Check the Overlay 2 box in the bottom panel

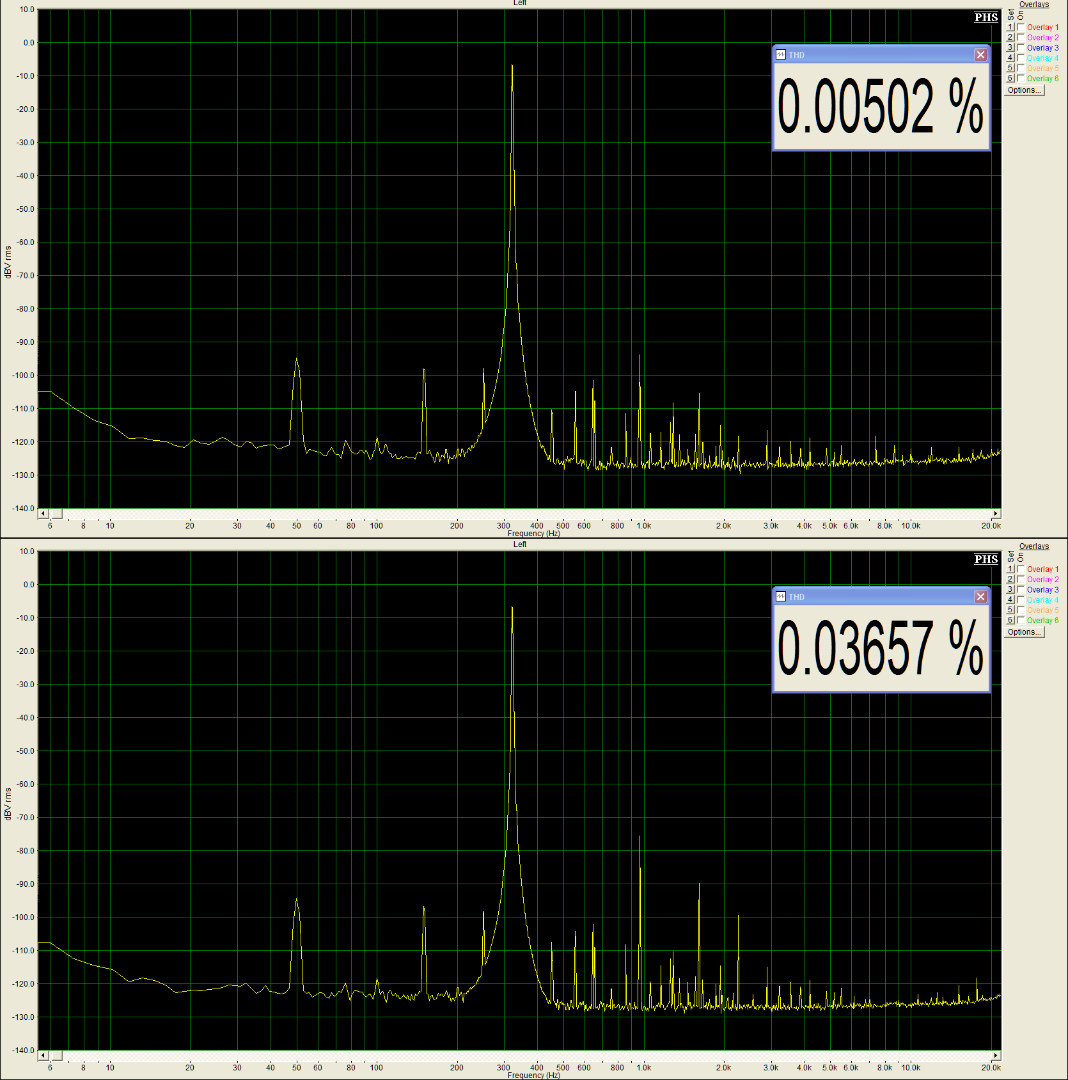pyautogui.click(x=1021, y=580)
